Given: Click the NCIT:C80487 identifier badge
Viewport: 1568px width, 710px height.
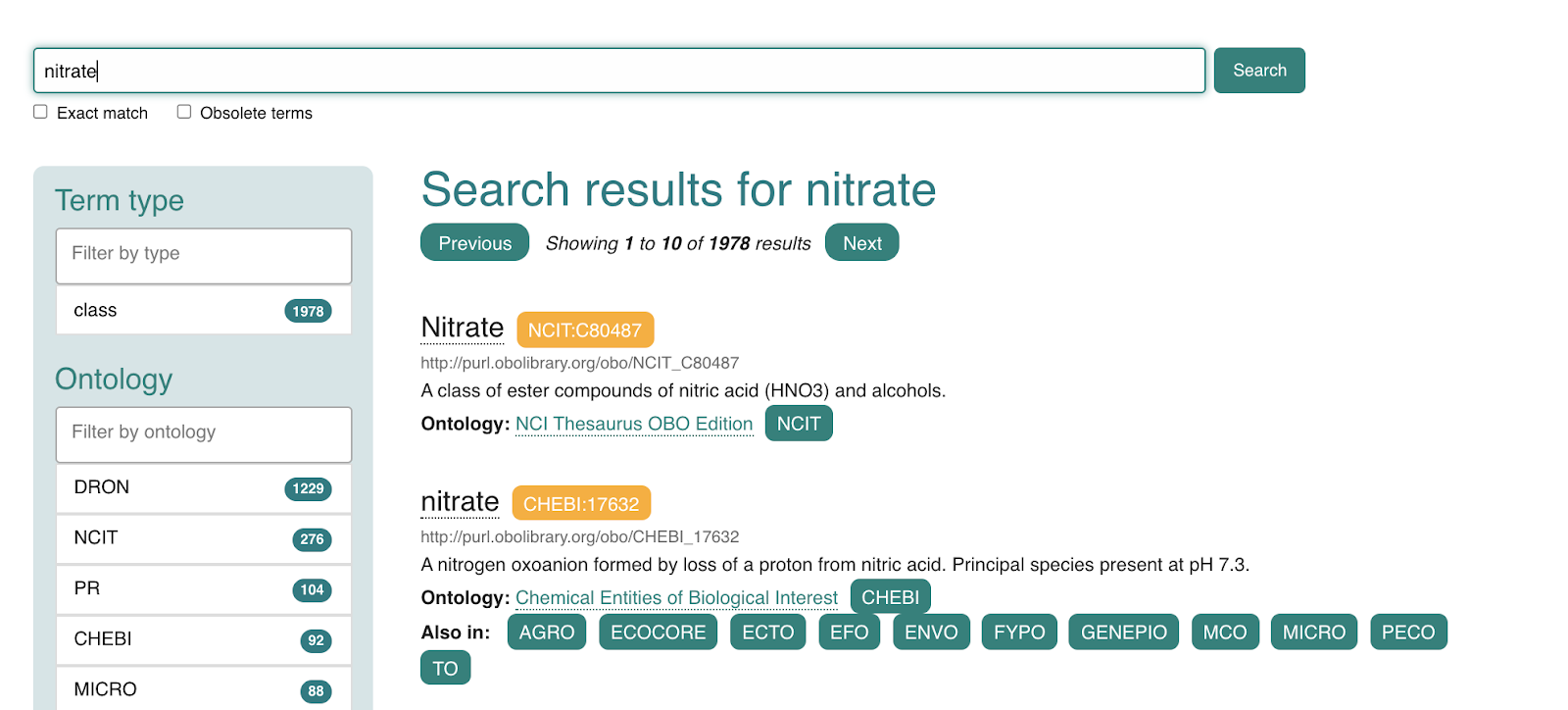Looking at the screenshot, I should (x=584, y=330).
